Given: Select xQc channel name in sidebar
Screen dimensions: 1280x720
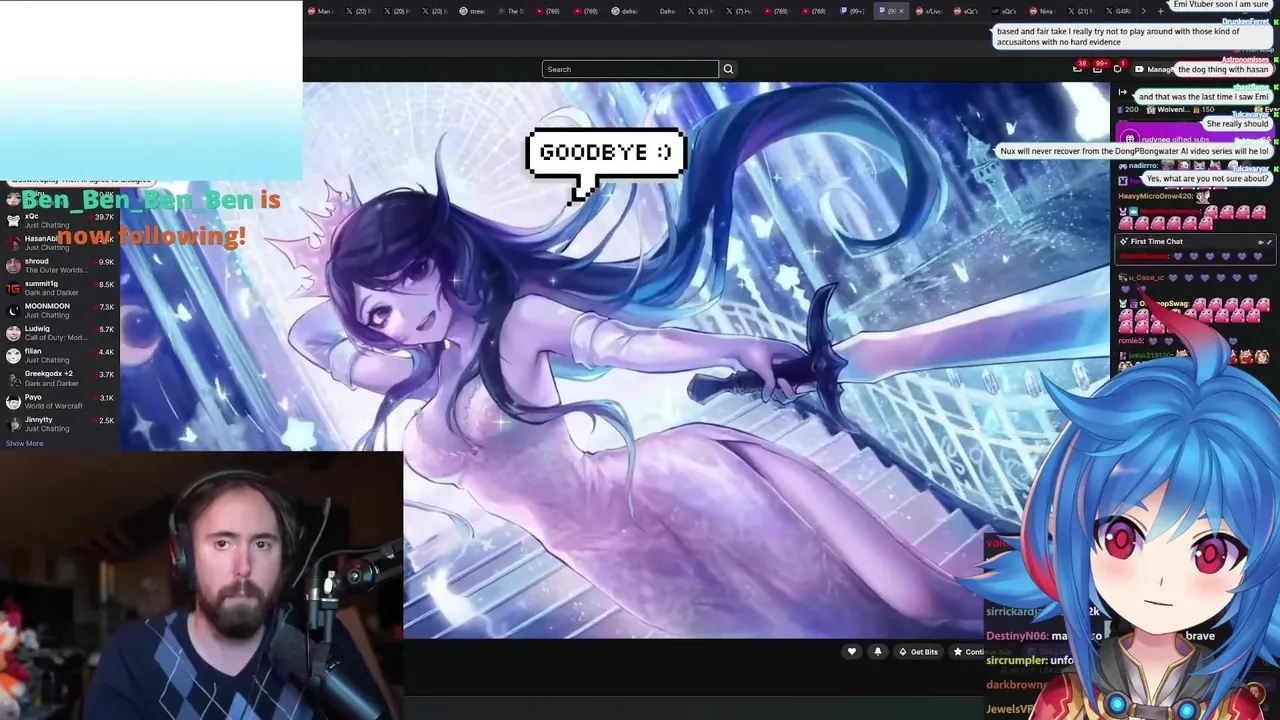Looking at the screenshot, I should click(31, 216).
